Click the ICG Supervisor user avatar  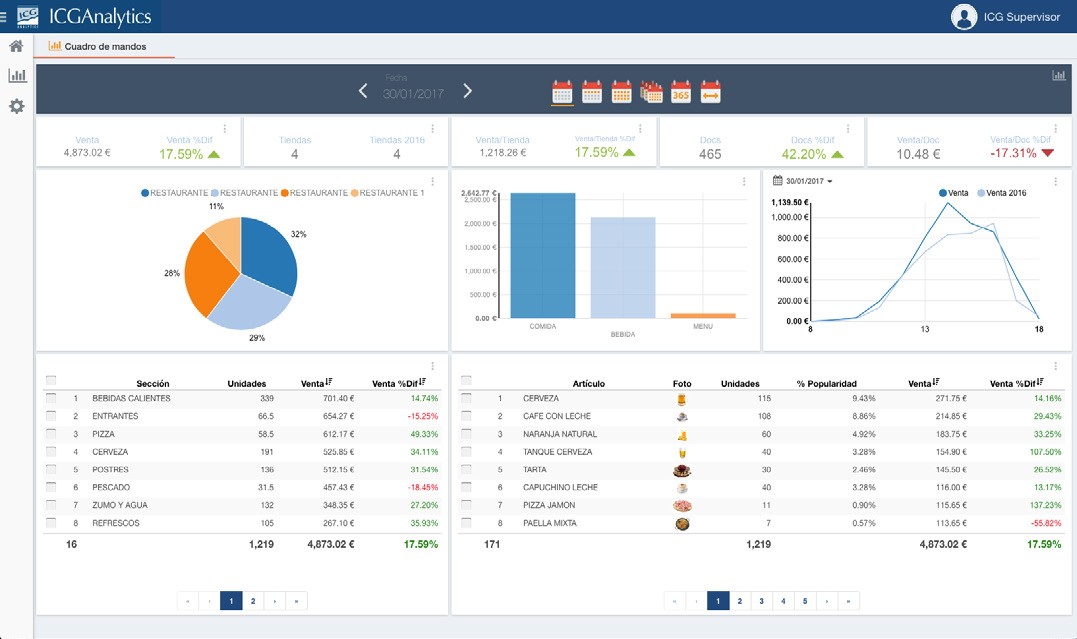coord(964,17)
